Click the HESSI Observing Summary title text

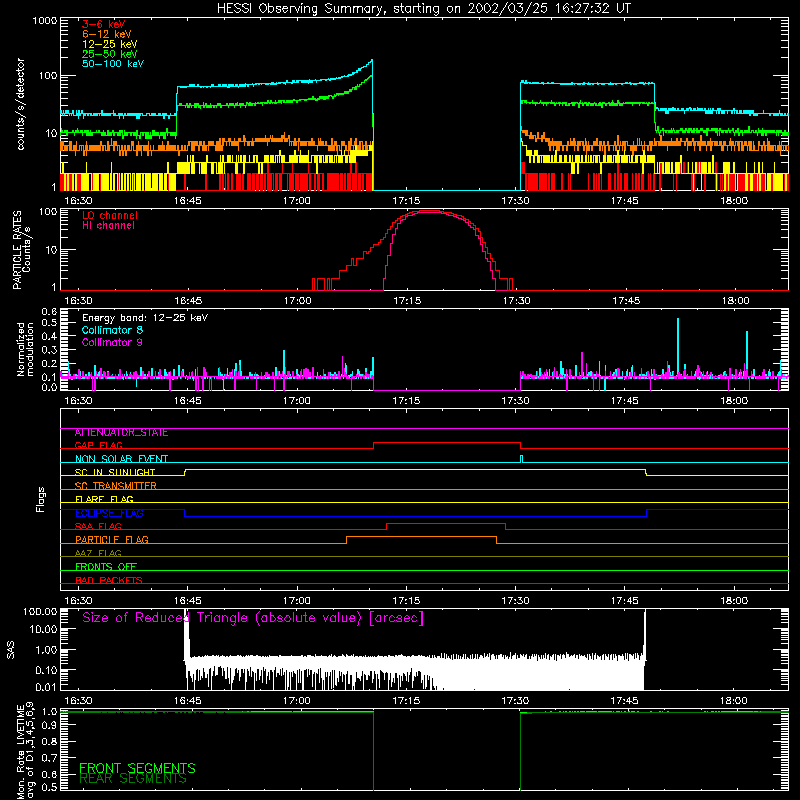pyautogui.click(x=424, y=9)
